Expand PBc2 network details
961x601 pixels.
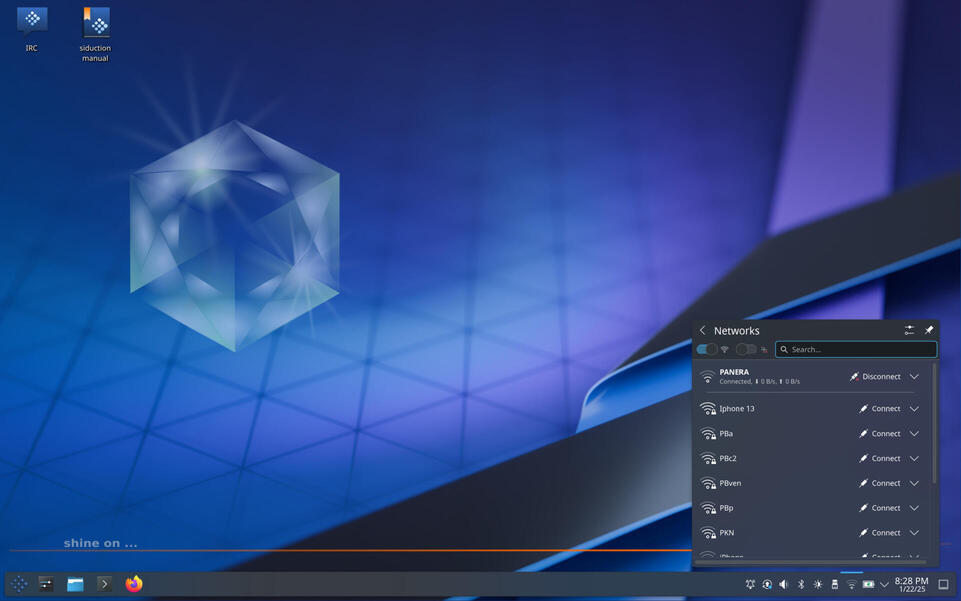coord(914,458)
